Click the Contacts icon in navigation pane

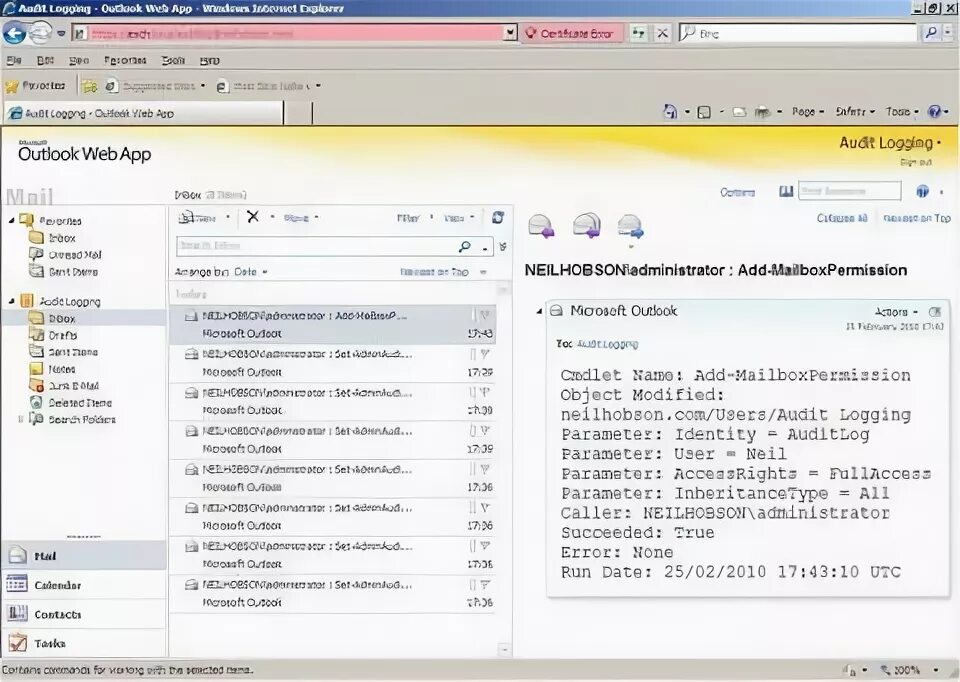click(17, 613)
